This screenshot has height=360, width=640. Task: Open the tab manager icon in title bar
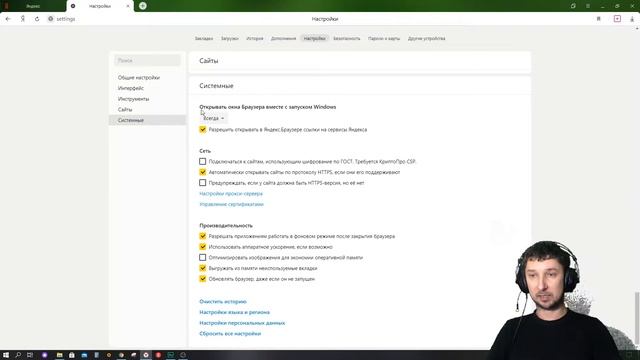[x=573, y=6]
